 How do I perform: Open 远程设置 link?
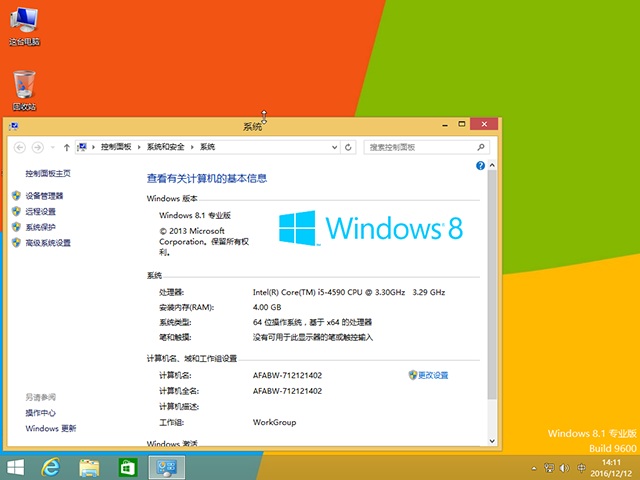[40, 211]
